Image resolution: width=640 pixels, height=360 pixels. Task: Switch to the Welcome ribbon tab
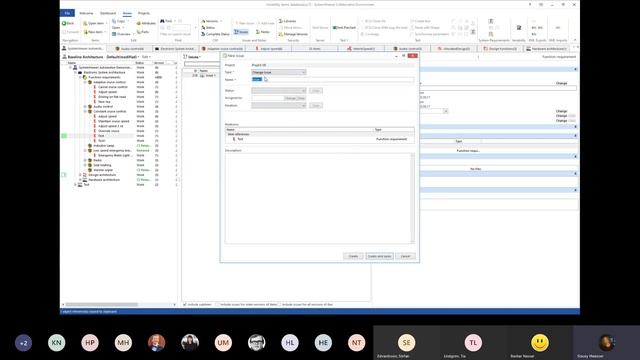click(86, 13)
